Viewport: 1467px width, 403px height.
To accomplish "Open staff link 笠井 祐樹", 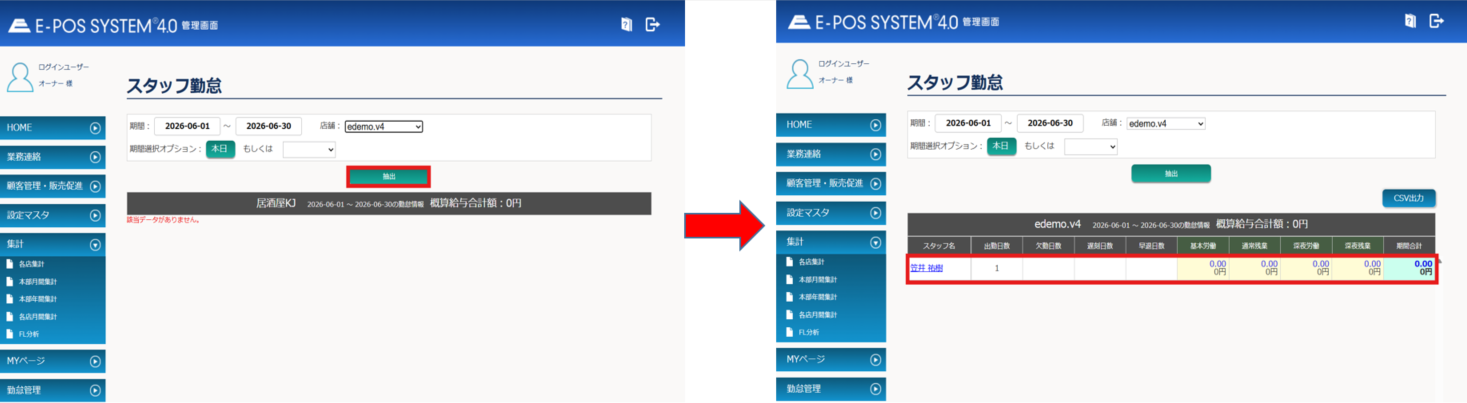I will click(x=926, y=268).
